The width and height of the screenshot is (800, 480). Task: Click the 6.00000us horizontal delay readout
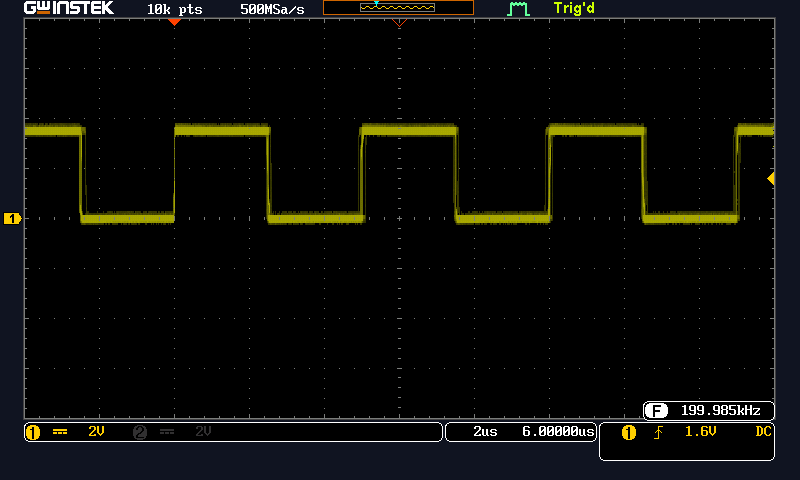tap(558, 432)
